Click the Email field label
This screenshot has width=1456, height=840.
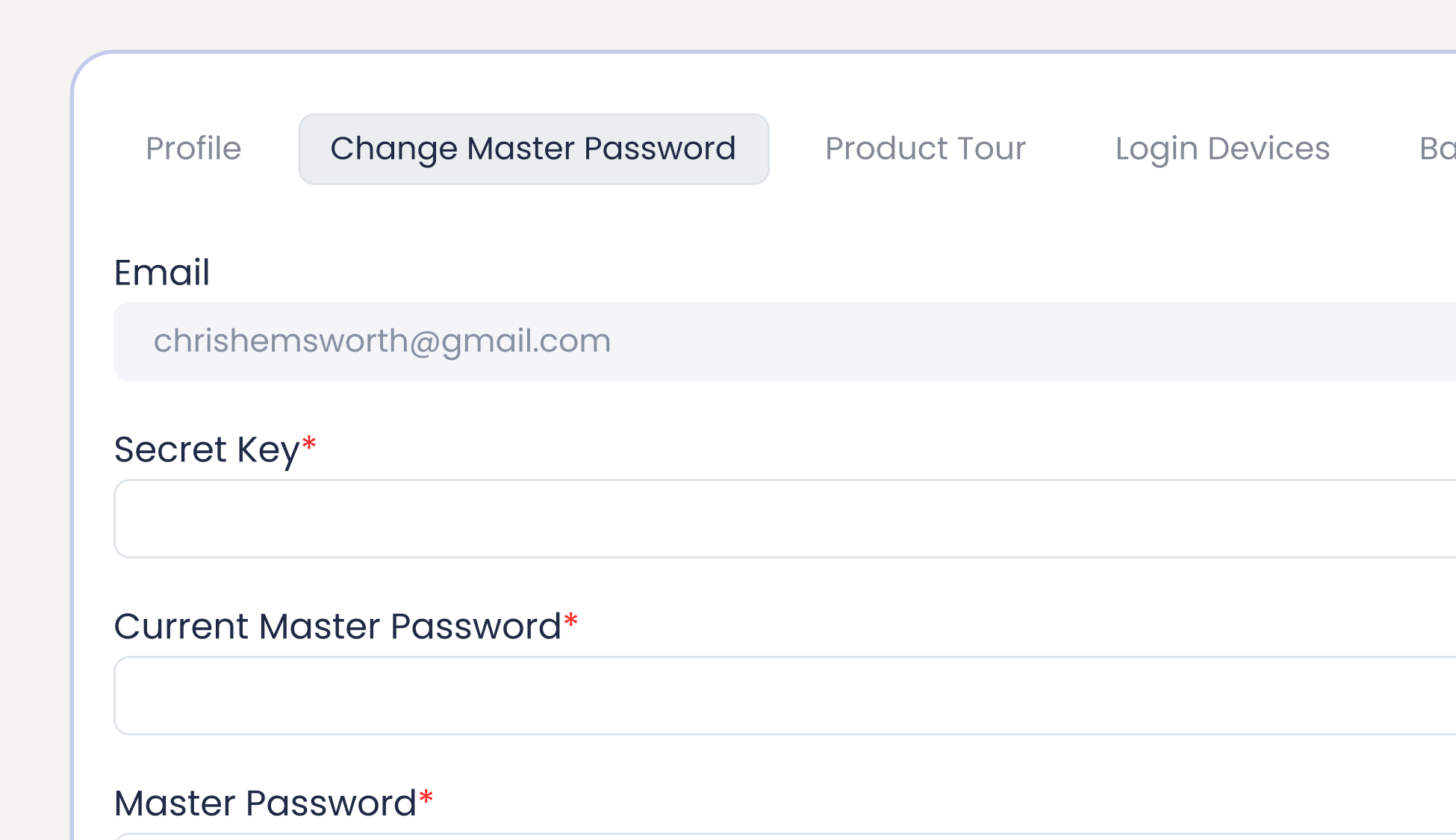pos(161,272)
